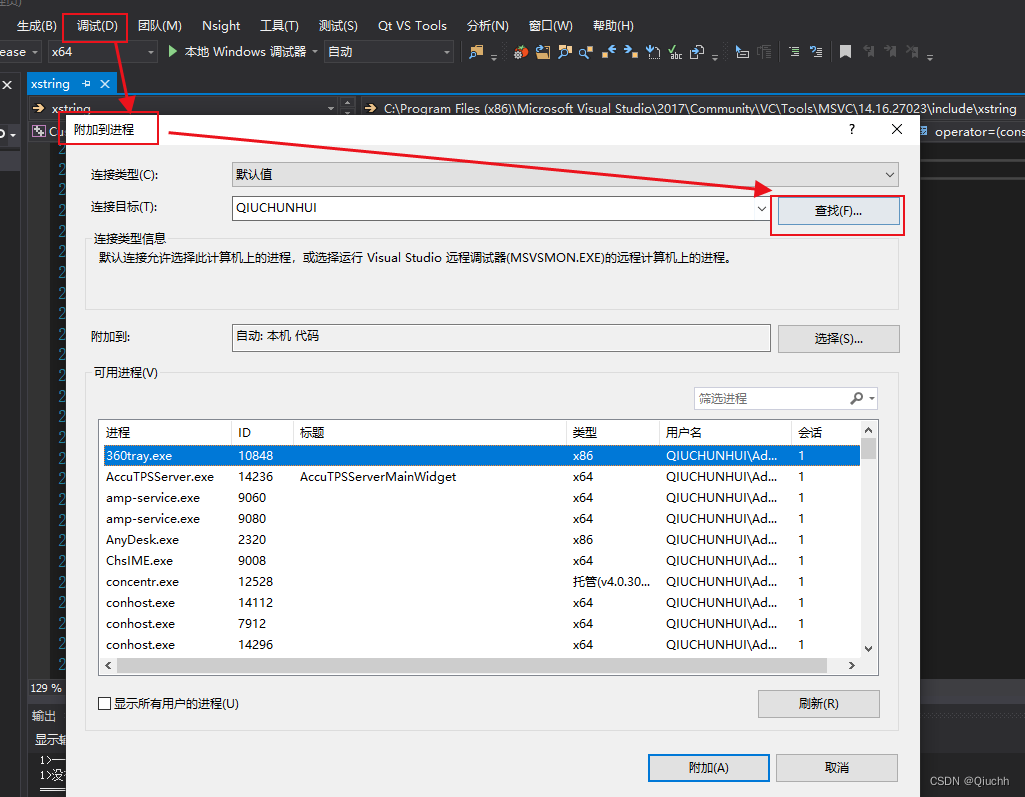Expand the connection type dropdown
1025x797 pixels.
(x=890, y=175)
